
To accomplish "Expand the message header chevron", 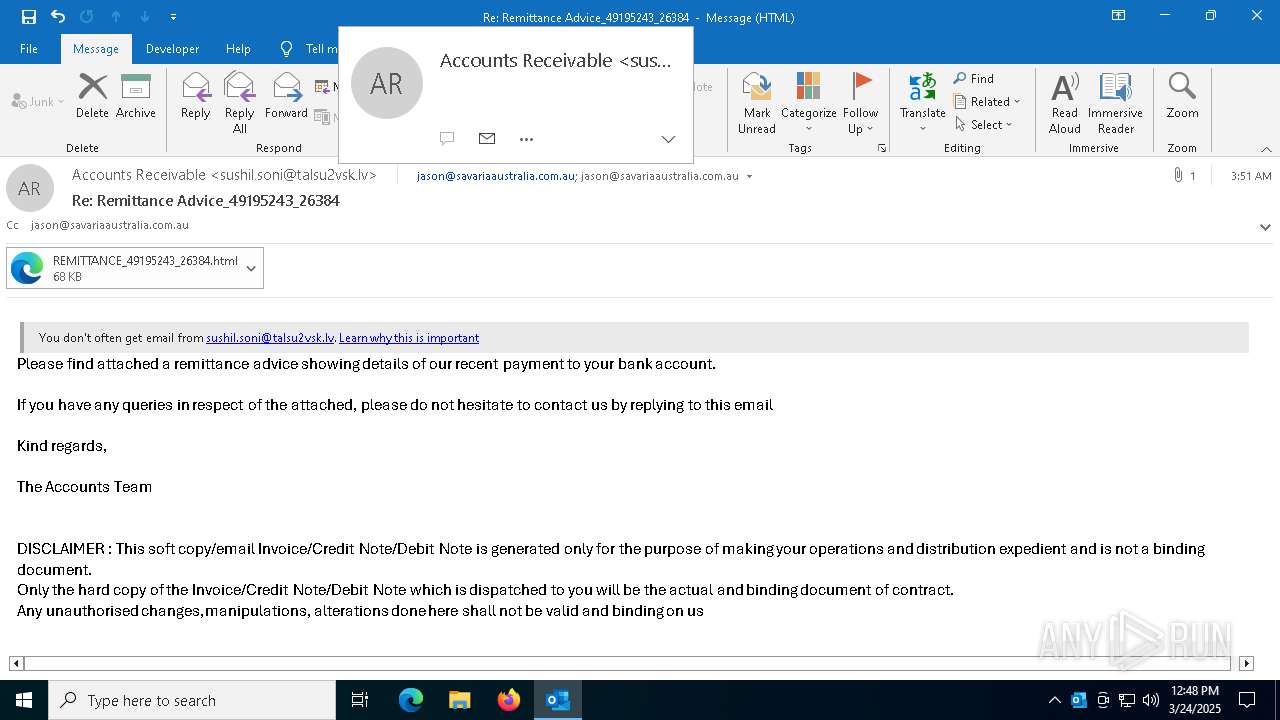I will pos(1265,227).
